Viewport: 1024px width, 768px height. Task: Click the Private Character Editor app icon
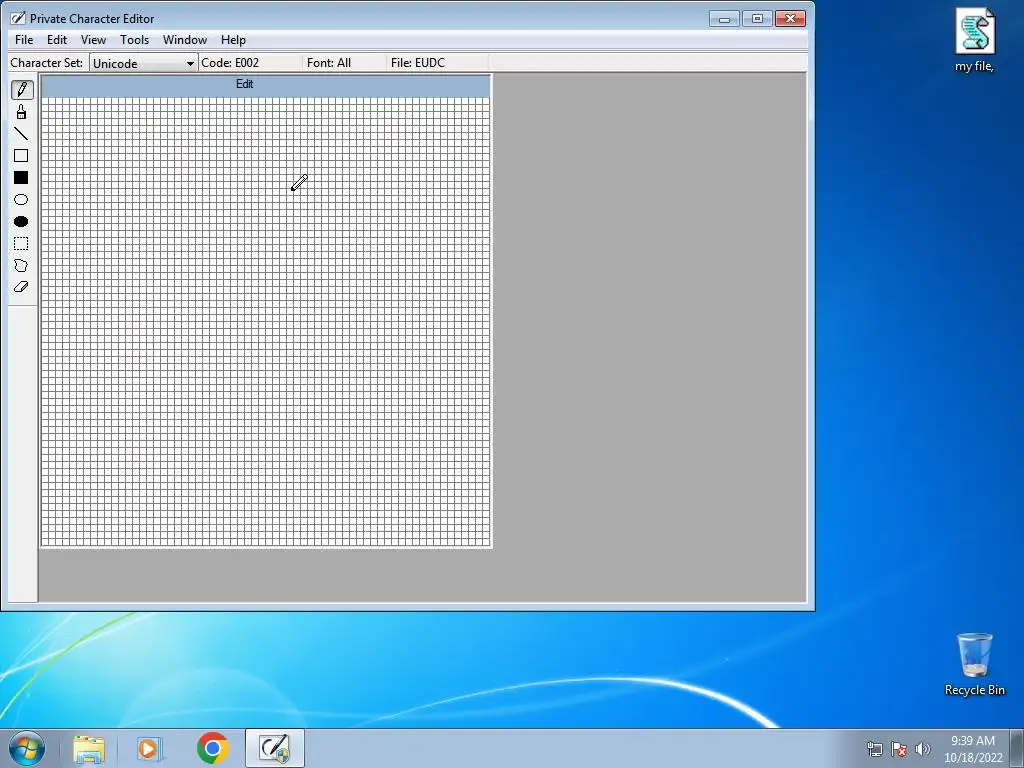[18, 18]
